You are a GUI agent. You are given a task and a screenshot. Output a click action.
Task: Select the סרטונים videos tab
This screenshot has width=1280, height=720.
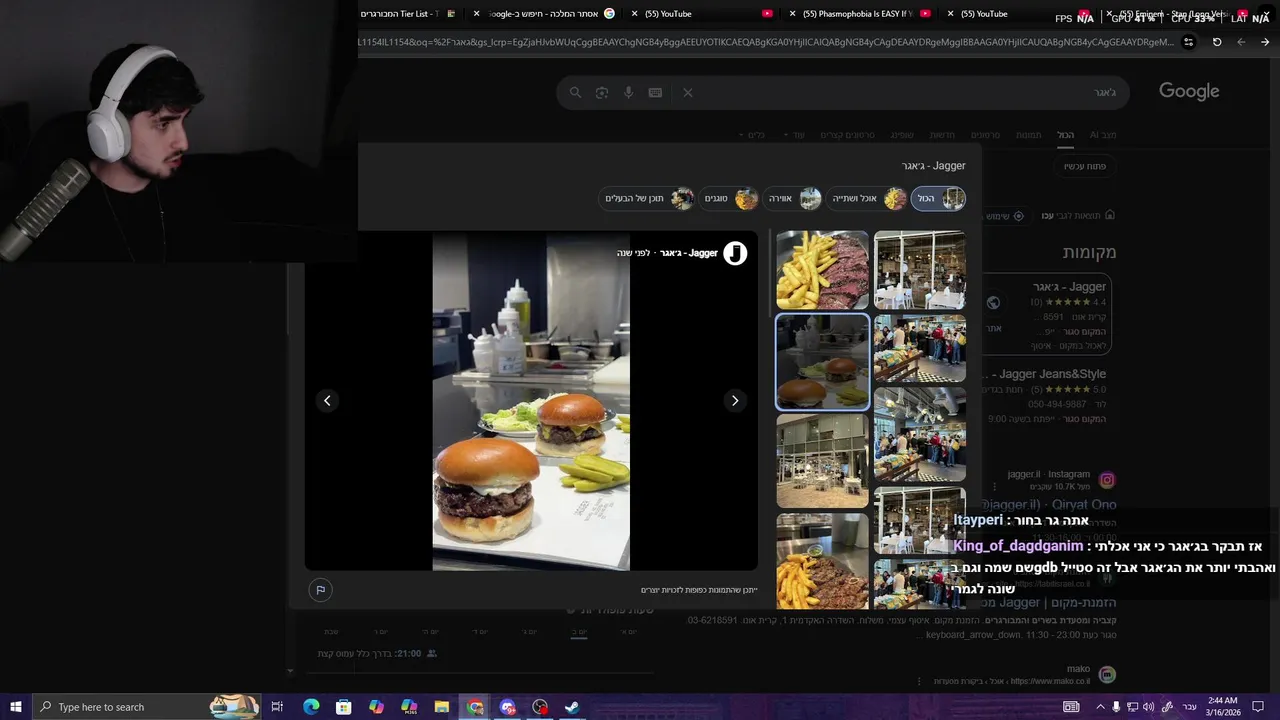pyautogui.click(x=985, y=135)
